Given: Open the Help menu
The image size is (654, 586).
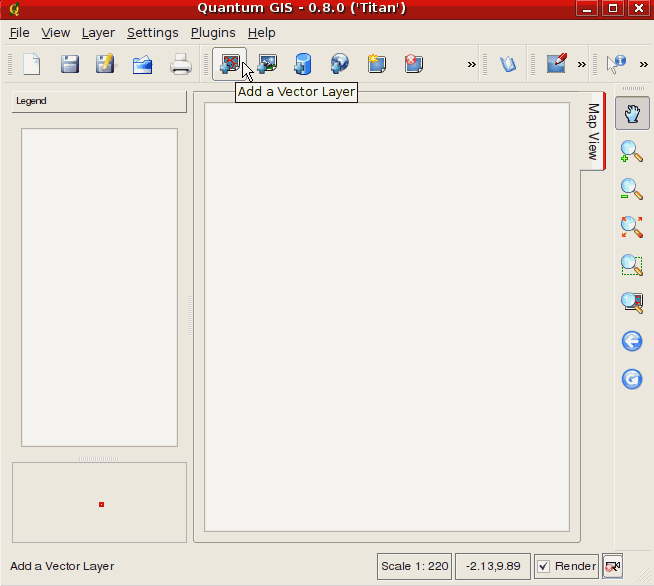Looking at the screenshot, I should [262, 33].
